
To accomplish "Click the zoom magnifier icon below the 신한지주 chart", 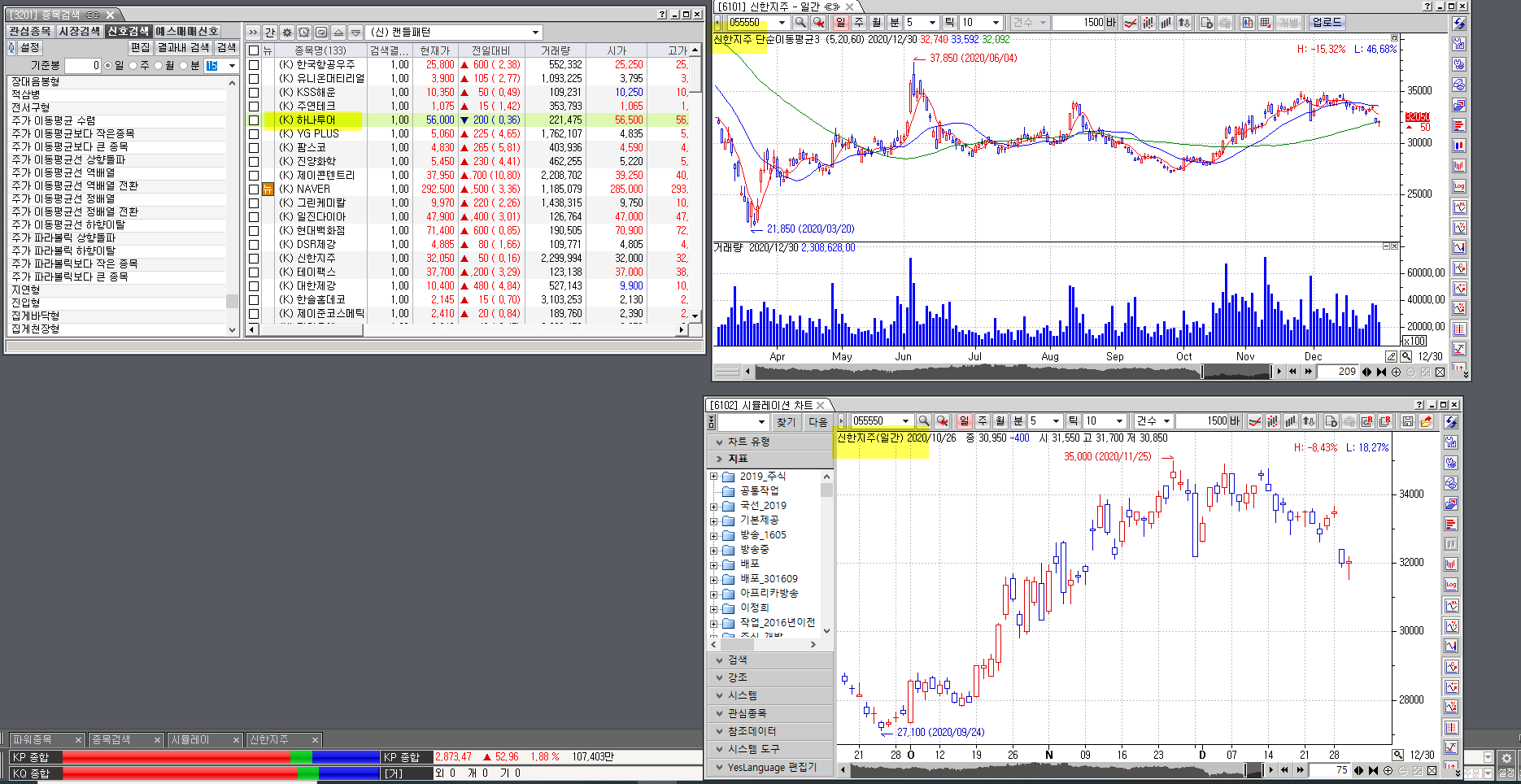I will point(1406,356).
